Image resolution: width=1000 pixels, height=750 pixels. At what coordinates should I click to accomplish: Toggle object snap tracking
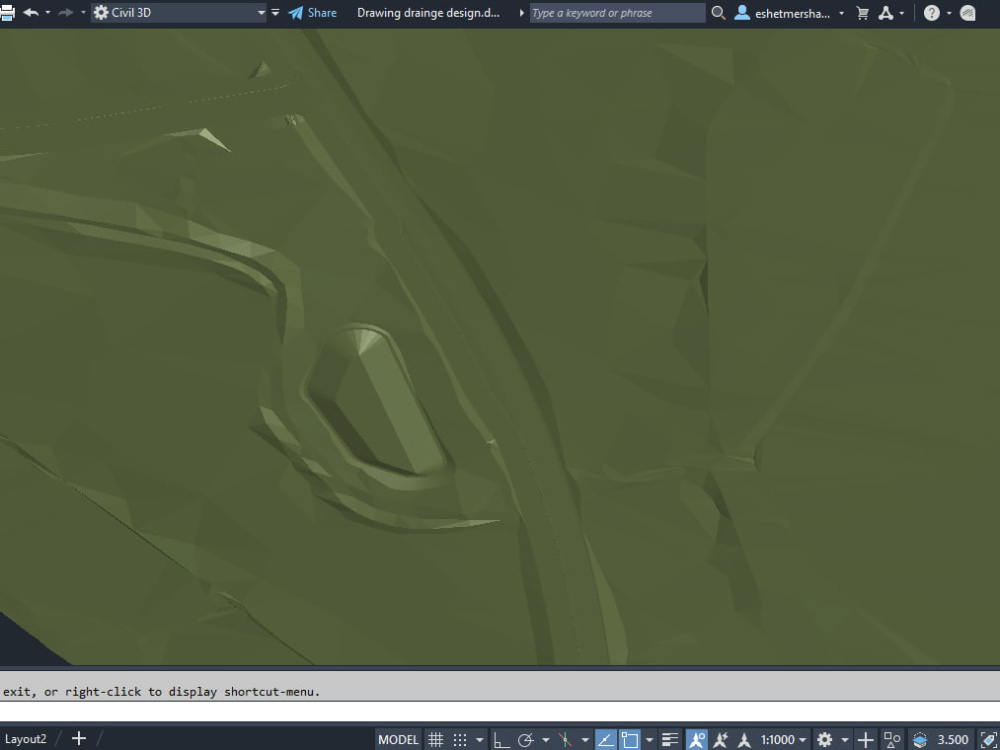tap(605, 740)
